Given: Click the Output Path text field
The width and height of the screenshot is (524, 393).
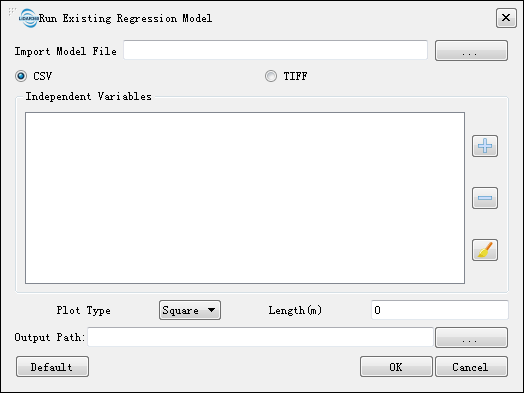Looking at the screenshot, I should [260, 337].
